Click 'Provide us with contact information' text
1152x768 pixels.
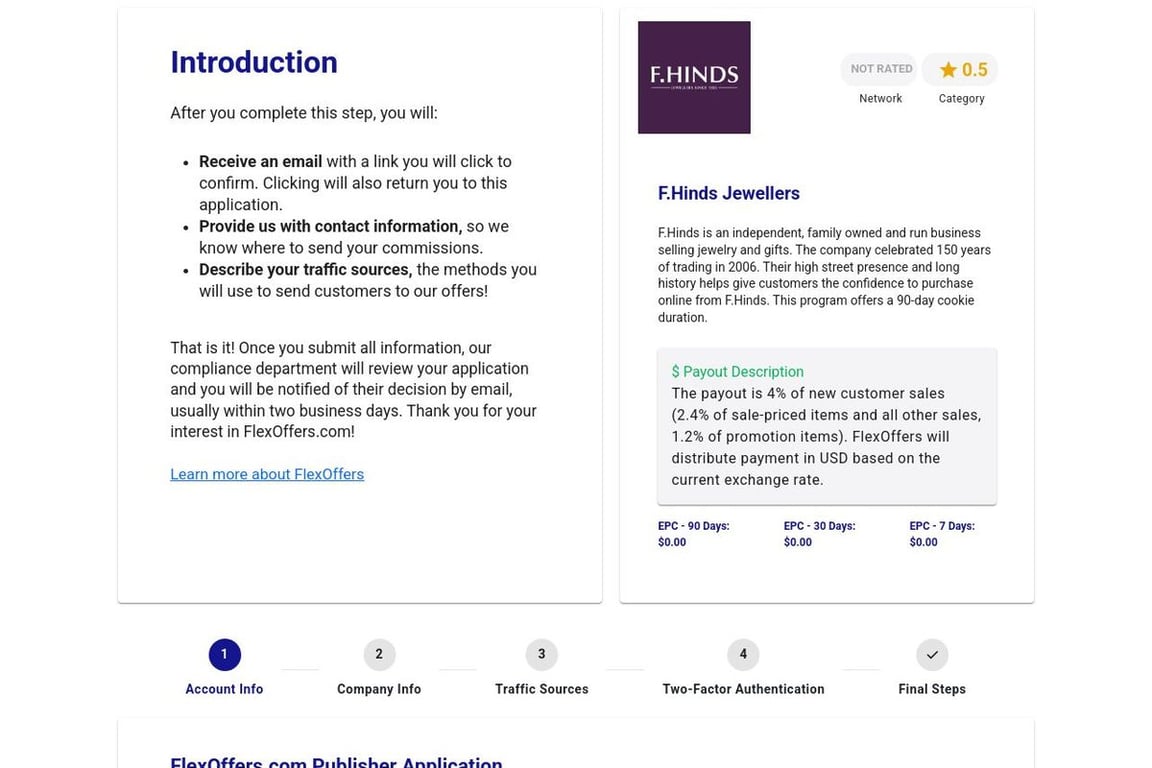(331, 226)
